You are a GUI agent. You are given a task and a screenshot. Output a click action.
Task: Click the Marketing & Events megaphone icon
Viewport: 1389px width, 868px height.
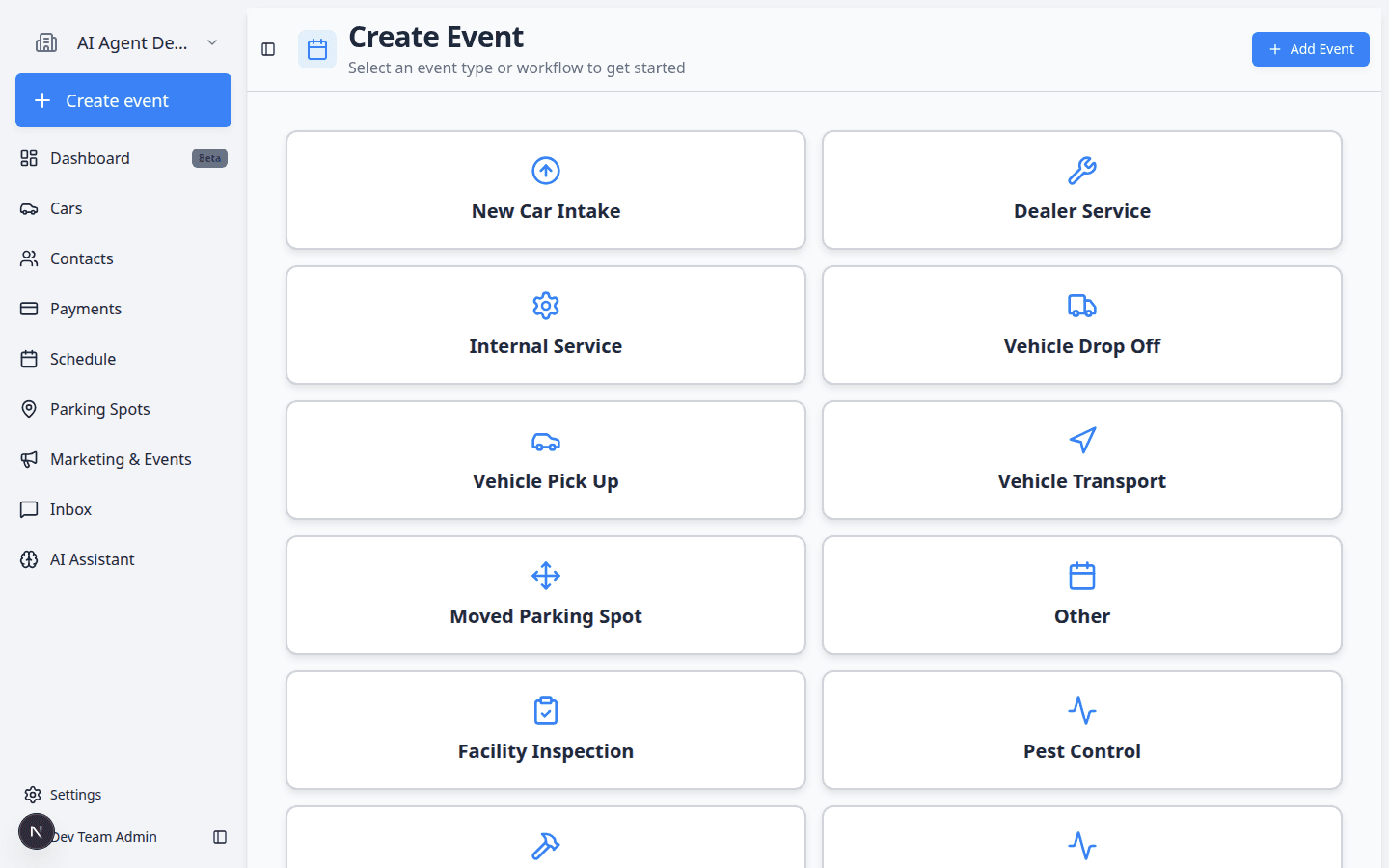coord(29,459)
